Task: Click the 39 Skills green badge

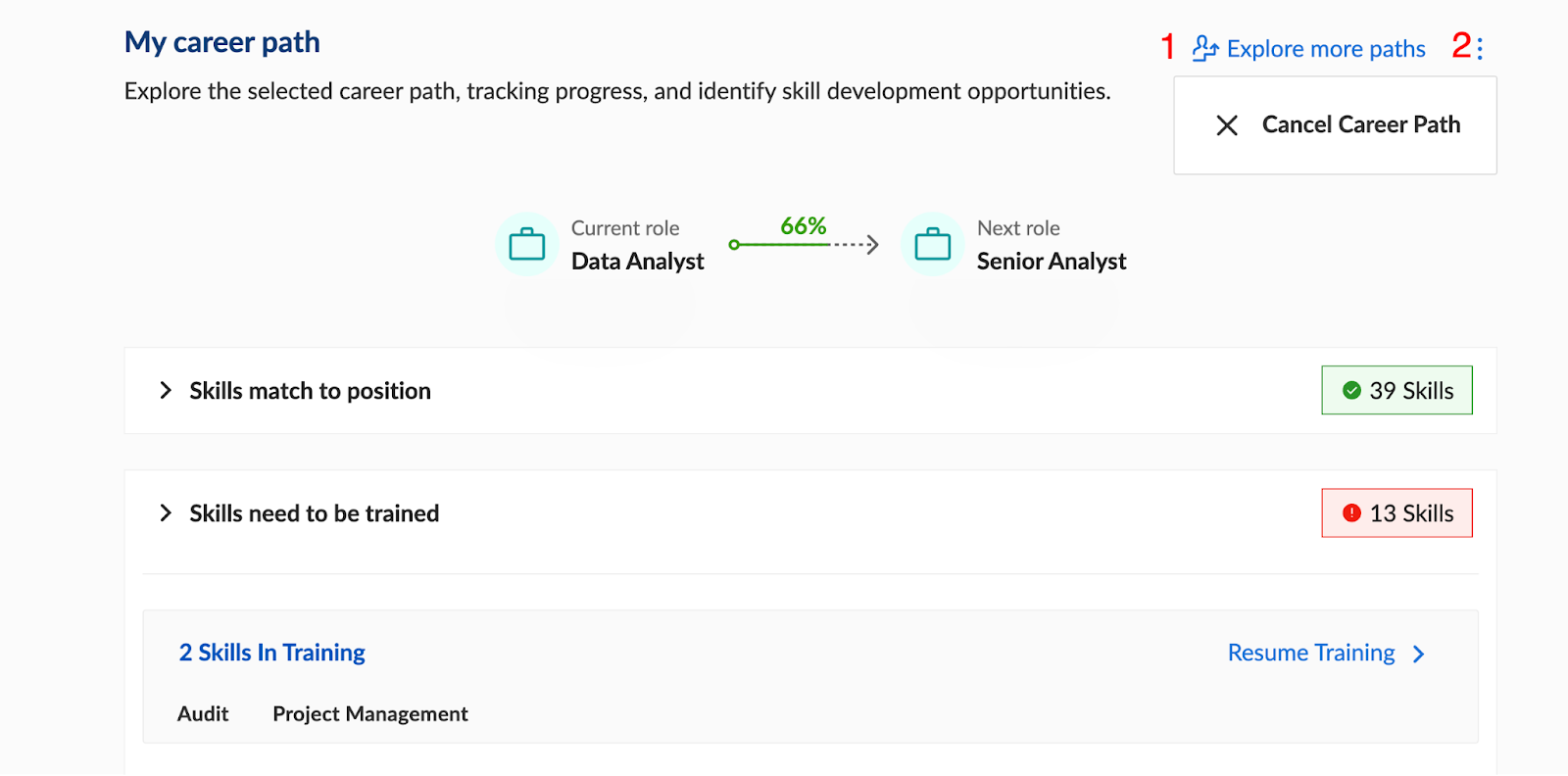Action: (x=1396, y=390)
